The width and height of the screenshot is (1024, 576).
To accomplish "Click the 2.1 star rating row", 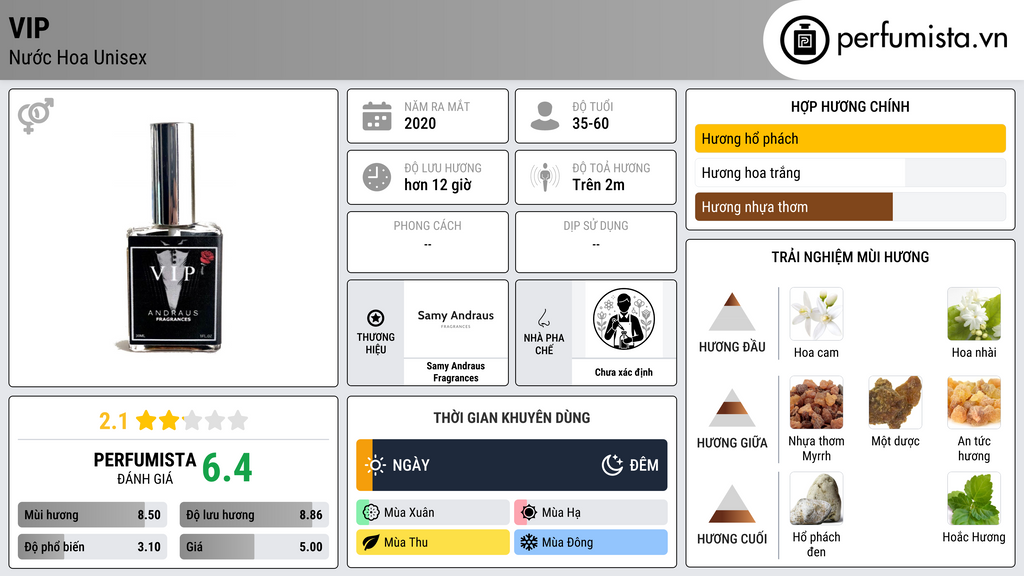I will click(173, 421).
